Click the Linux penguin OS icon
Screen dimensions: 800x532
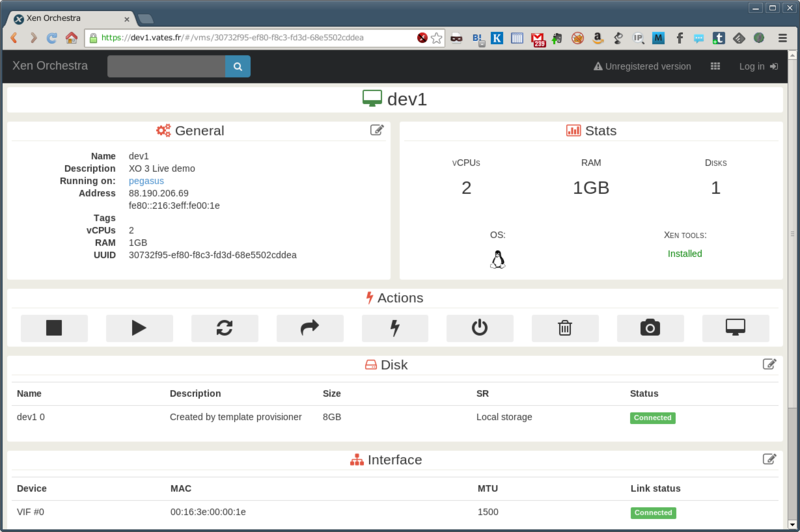point(498,260)
